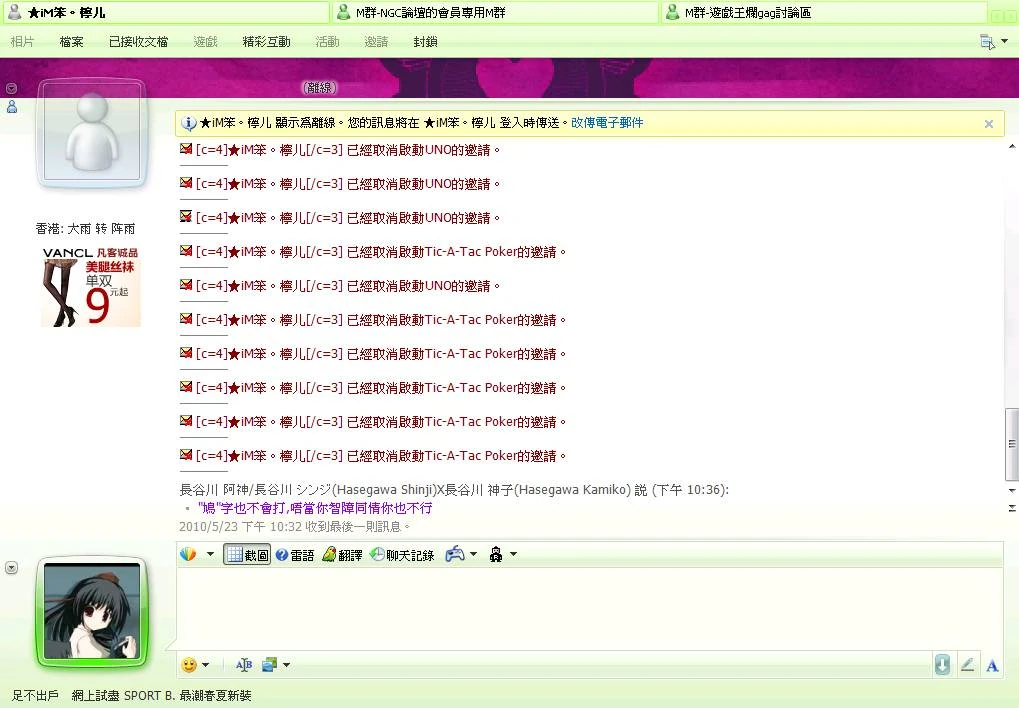Viewport: 1019px width, 708px height.
Task: Click in the message input box
Action: pyautogui.click(x=590, y=608)
